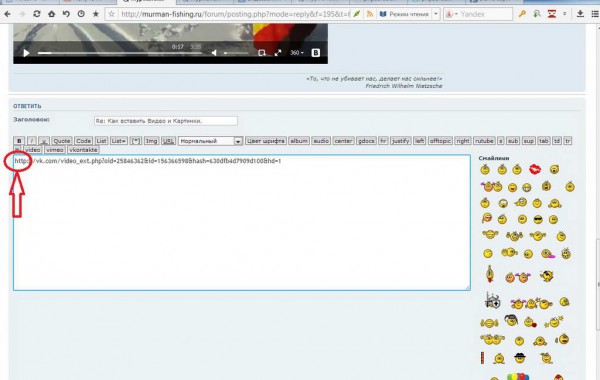Open the 360 video quality selector
This screenshot has height=380, width=600.
(x=297, y=53)
